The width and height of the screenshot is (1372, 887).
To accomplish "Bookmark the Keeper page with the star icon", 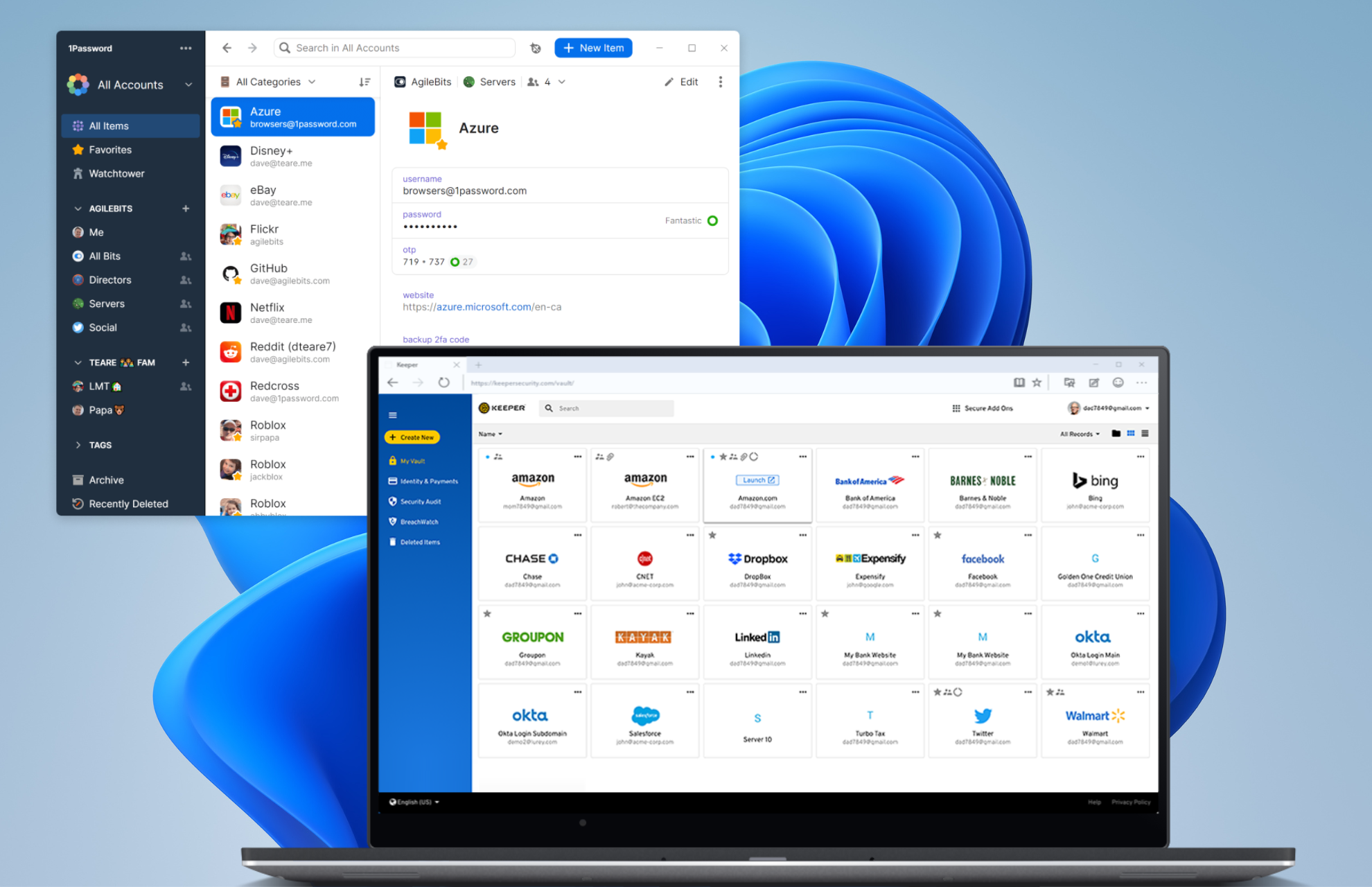I will coord(1037,383).
